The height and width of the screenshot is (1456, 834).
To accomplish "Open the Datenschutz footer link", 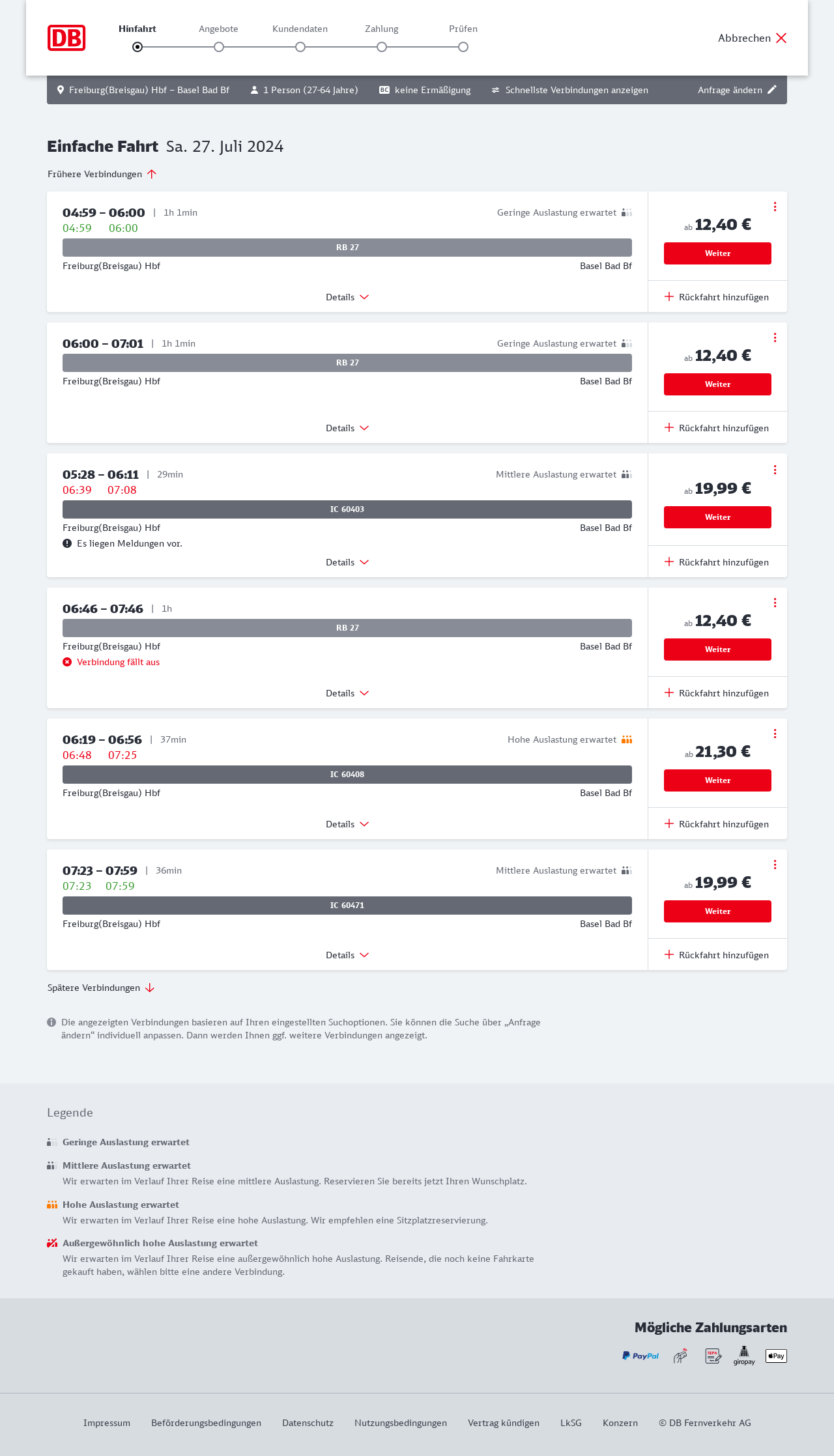I will click(x=308, y=1423).
